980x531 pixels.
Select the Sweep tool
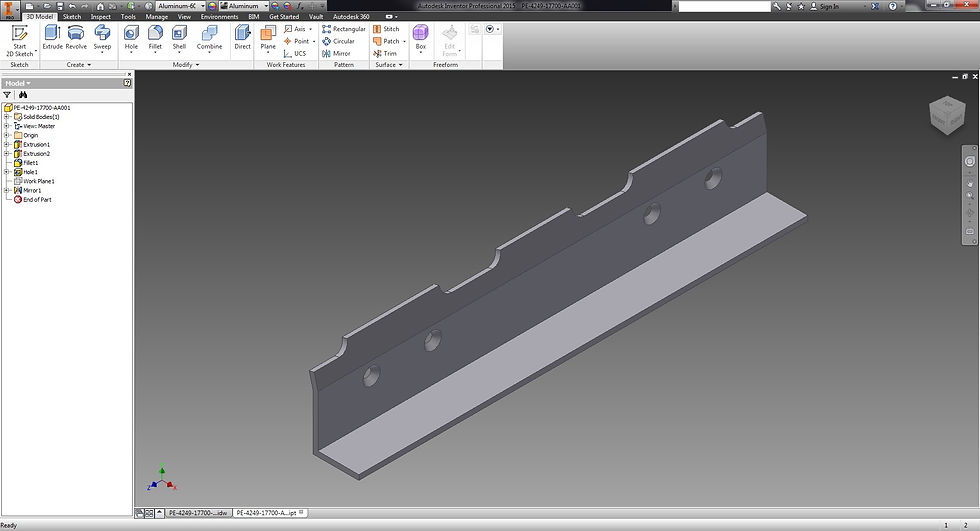(102, 39)
